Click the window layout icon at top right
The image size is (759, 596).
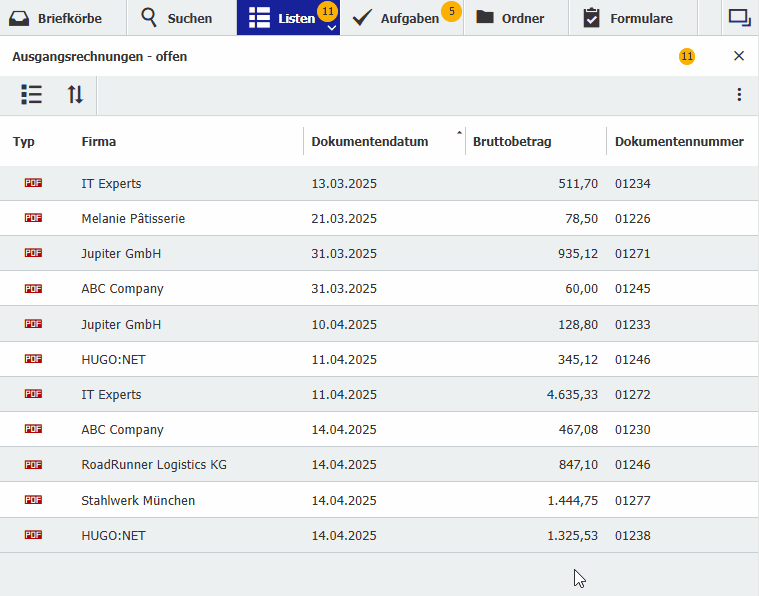click(739, 17)
